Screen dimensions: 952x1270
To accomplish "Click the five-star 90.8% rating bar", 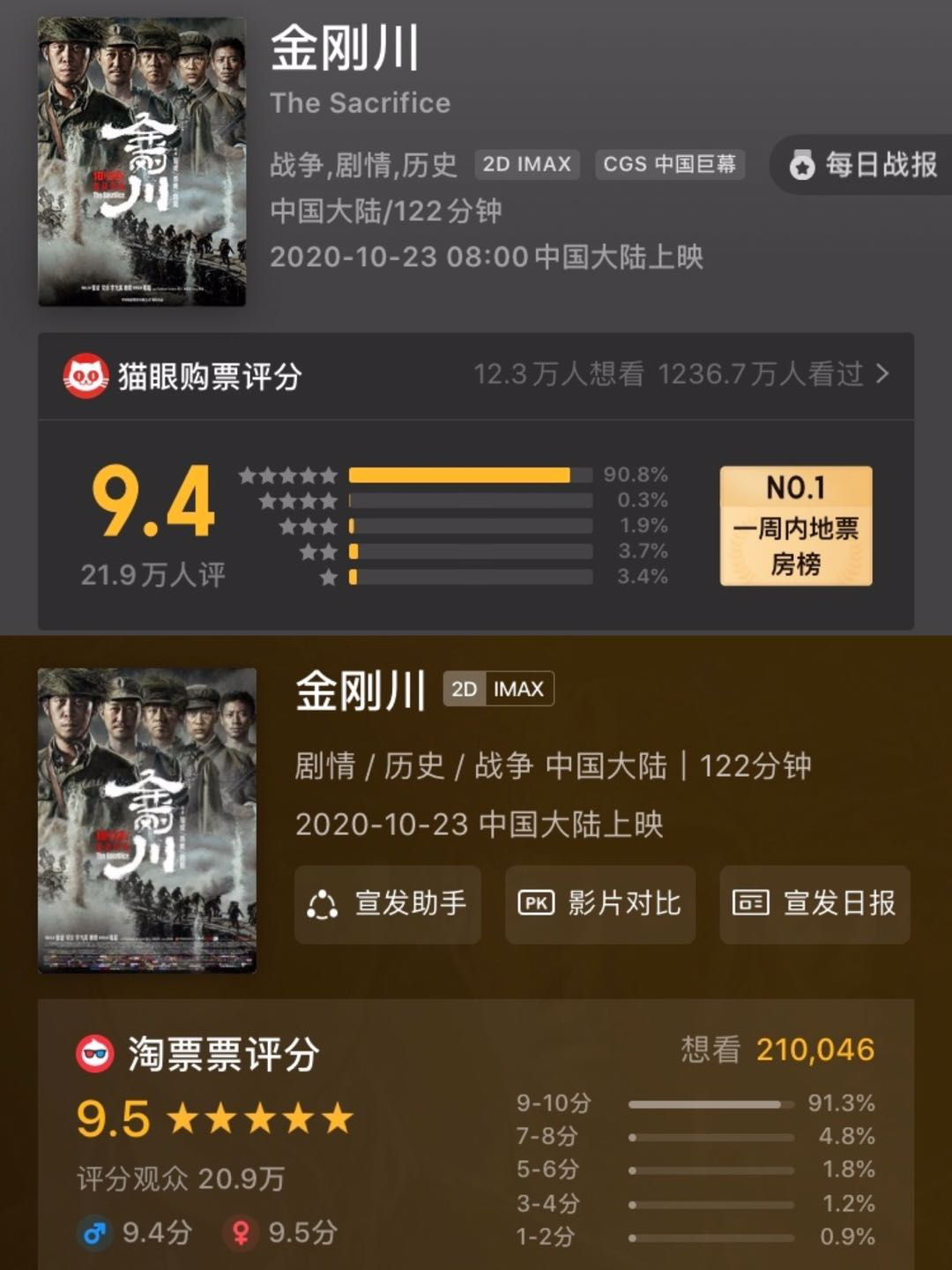I will [x=471, y=475].
